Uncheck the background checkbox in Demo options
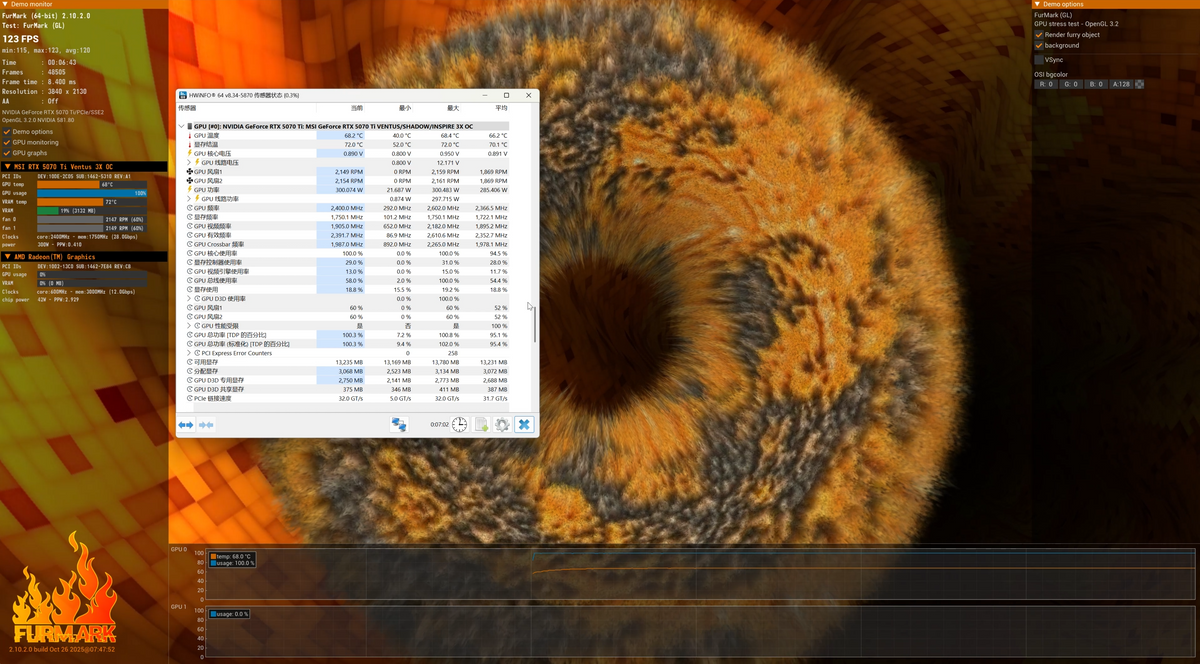The height and width of the screenshot is (664, 1200). [1039, 46]
